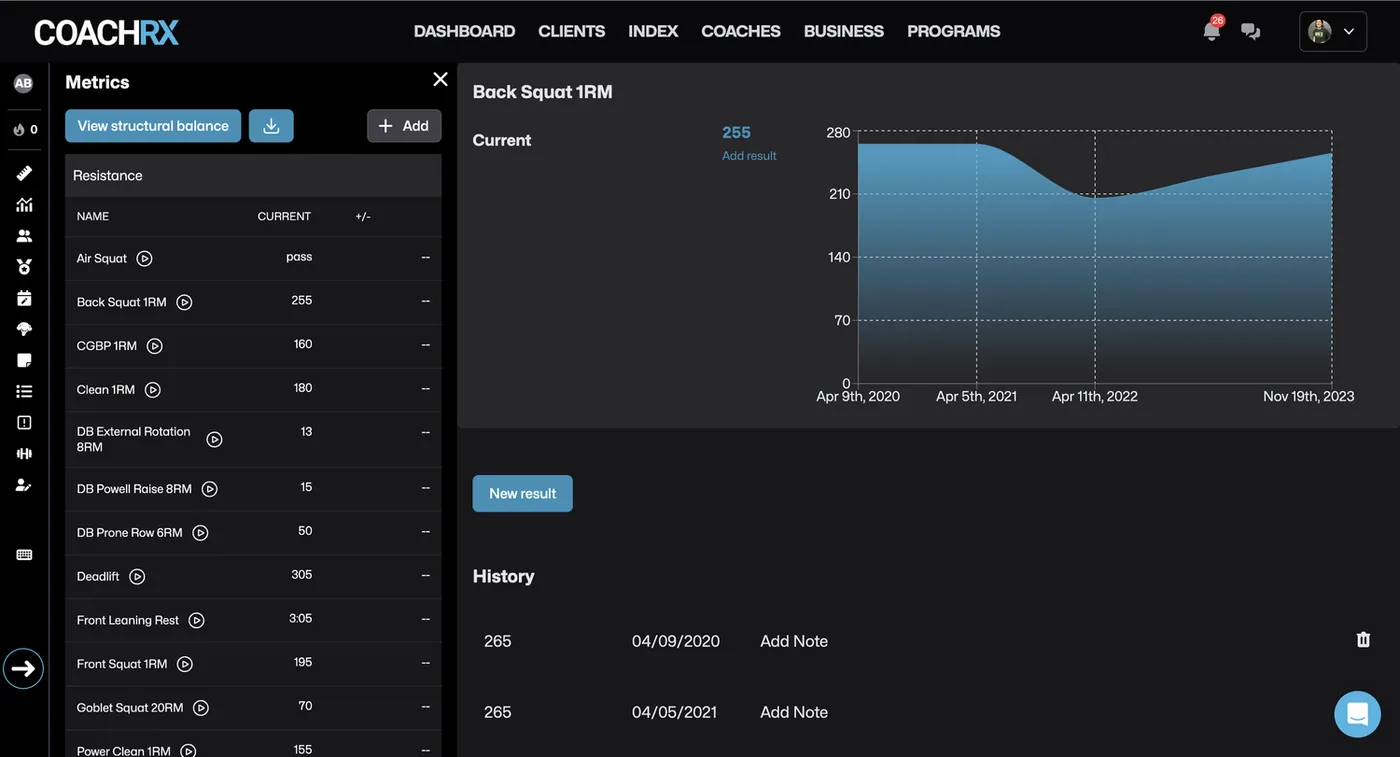This screenshot has width=1400, height=757.
Task: Select the Deadlift metric name
Action: pos(98,577)
